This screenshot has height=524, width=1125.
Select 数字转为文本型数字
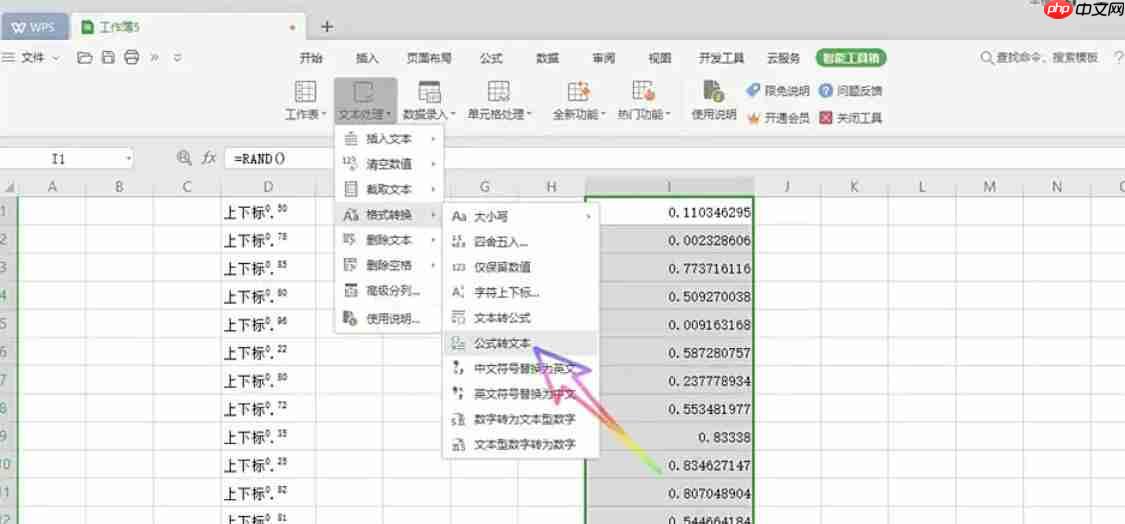point(520,418)
